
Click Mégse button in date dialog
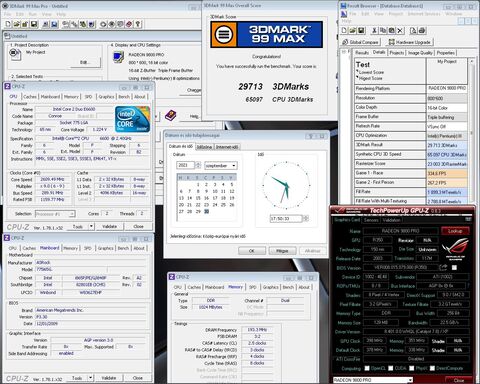[282, 251]
